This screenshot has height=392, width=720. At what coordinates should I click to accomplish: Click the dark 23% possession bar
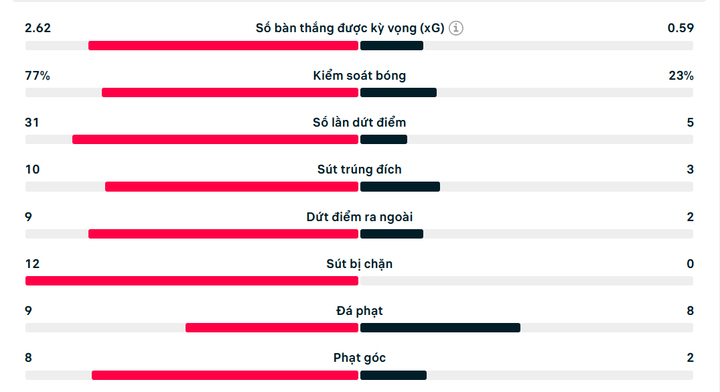[399, 92]
